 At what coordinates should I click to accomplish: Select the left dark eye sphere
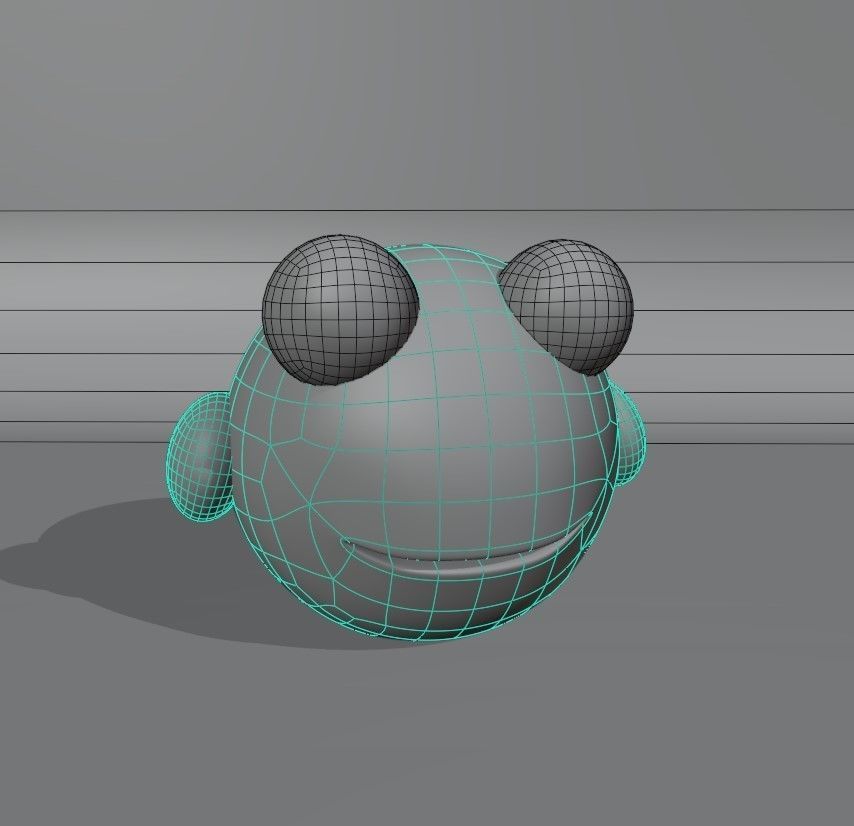pos(340,310)
